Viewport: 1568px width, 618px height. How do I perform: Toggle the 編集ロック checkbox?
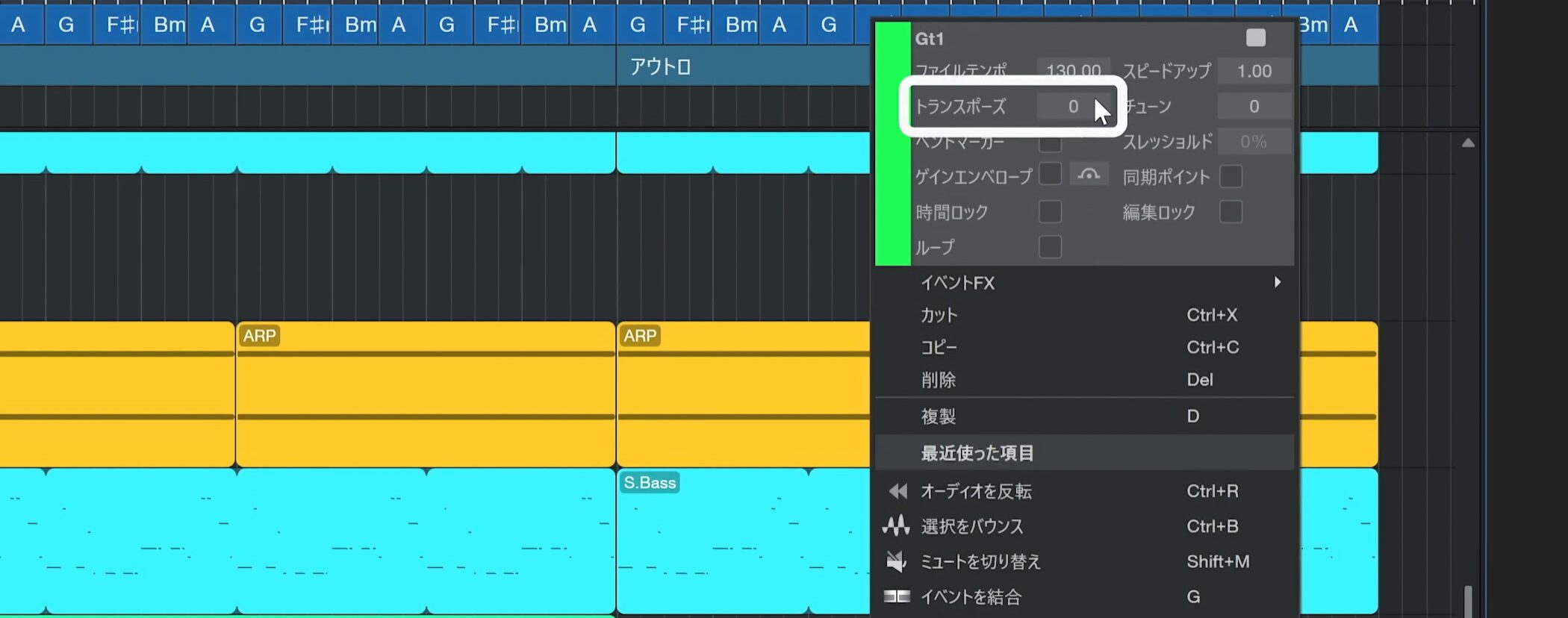click(x=1231, y=212)
